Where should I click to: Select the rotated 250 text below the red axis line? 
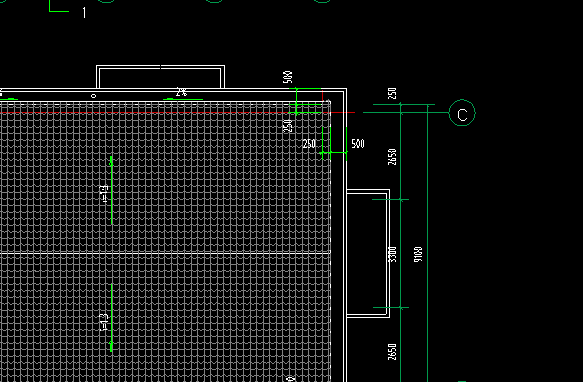(288, 126)
